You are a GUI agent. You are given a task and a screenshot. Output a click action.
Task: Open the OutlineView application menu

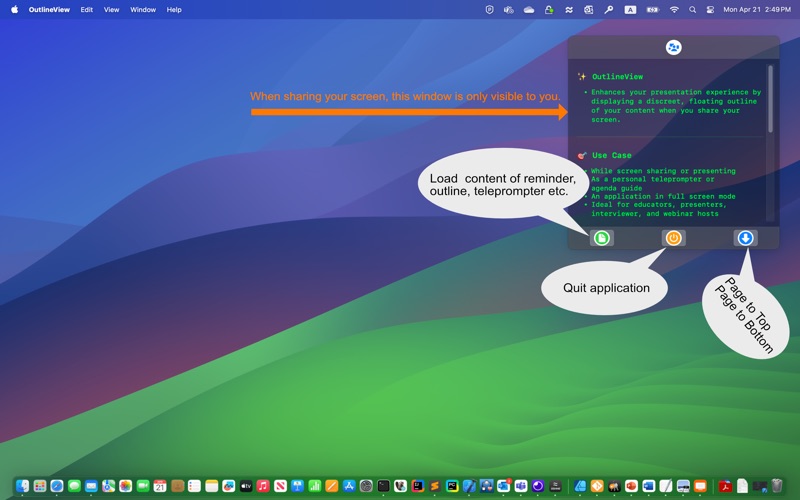click(x=49, y=9)
